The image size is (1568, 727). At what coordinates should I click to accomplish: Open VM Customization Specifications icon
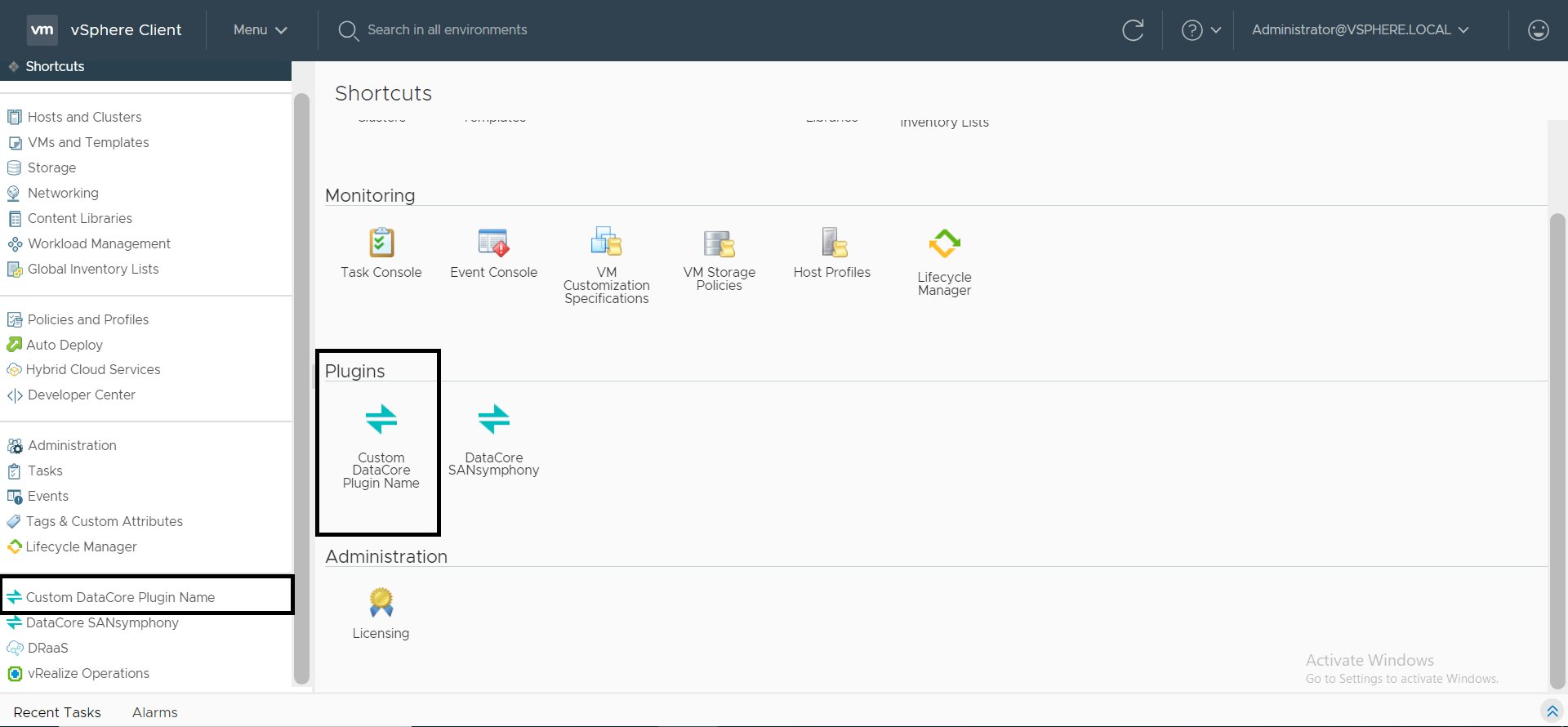click(606, 243)
